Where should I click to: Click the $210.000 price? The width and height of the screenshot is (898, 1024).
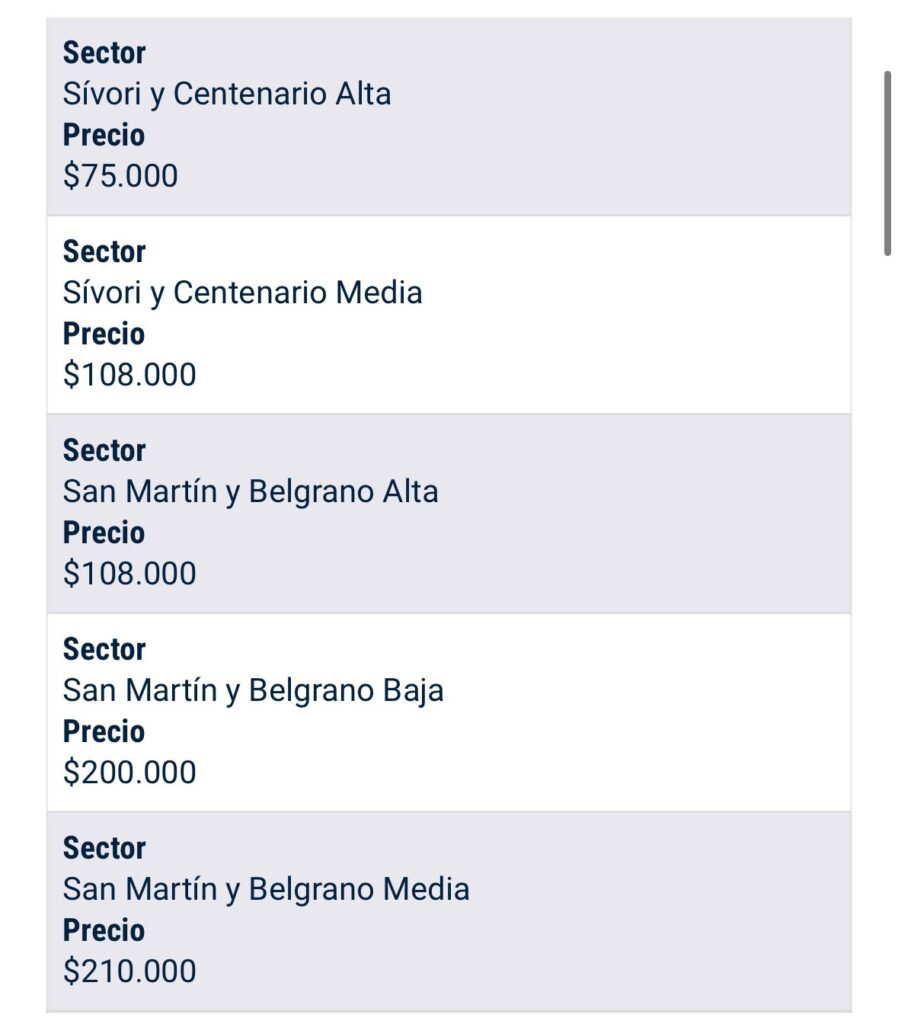point(129,971)
